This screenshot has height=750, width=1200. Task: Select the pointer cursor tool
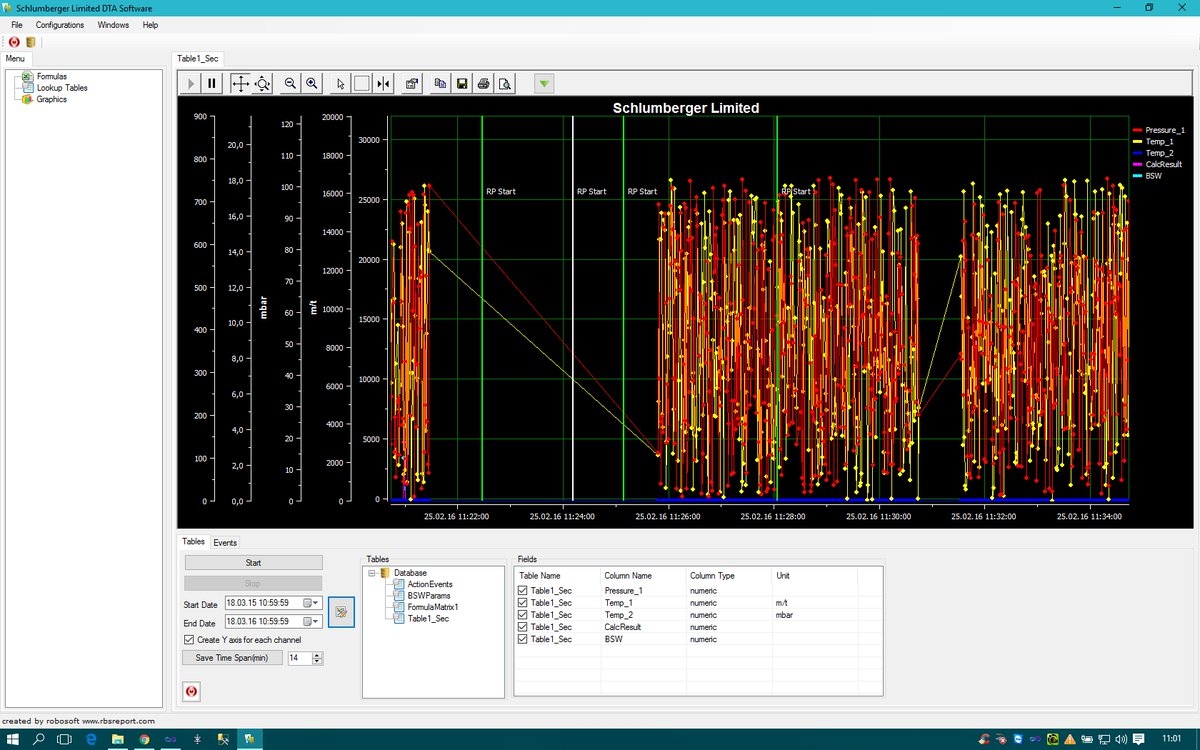[x=340, y=84]
